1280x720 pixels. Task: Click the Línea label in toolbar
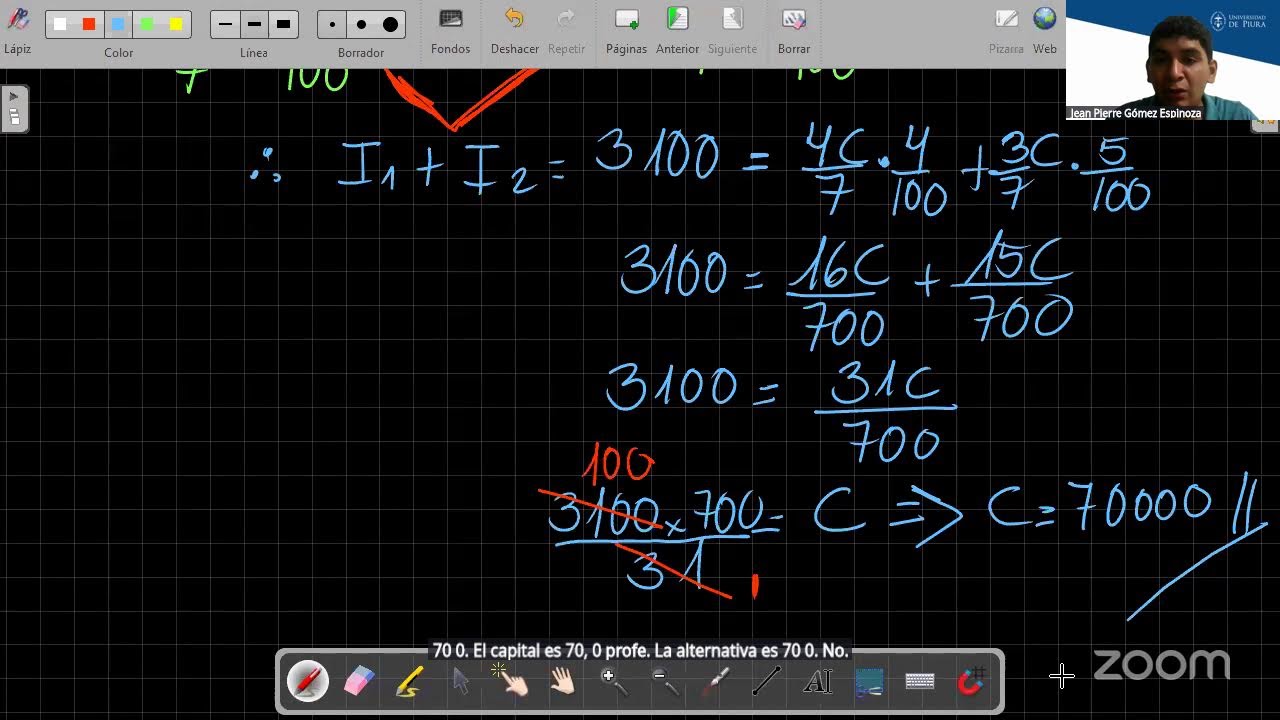click(x=254, y=52)
